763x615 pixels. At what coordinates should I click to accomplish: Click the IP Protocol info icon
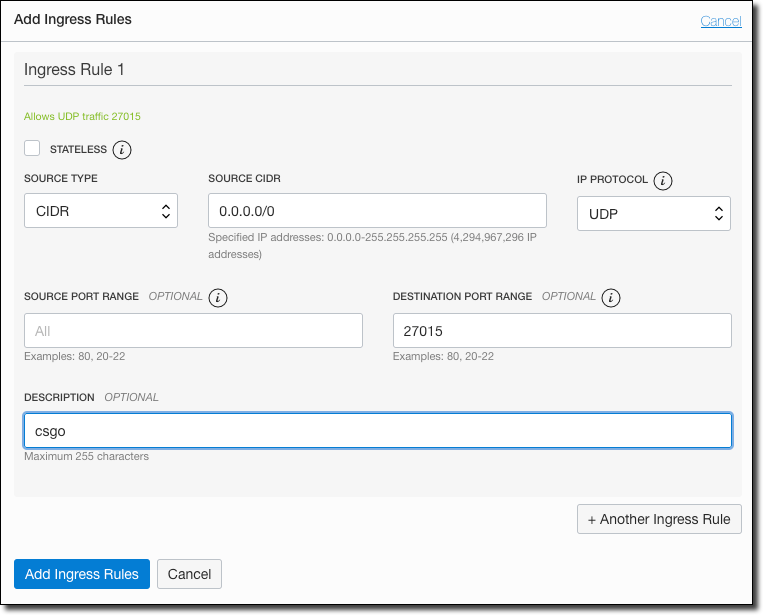click(662, 181)
